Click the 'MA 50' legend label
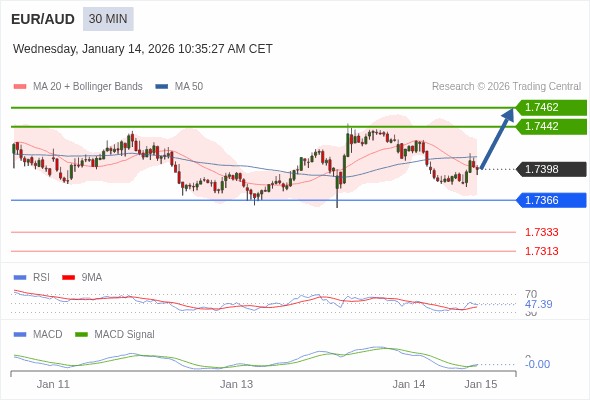Image resolution: width=590 pixels, height=400 pixels. [x=189, y=87]
